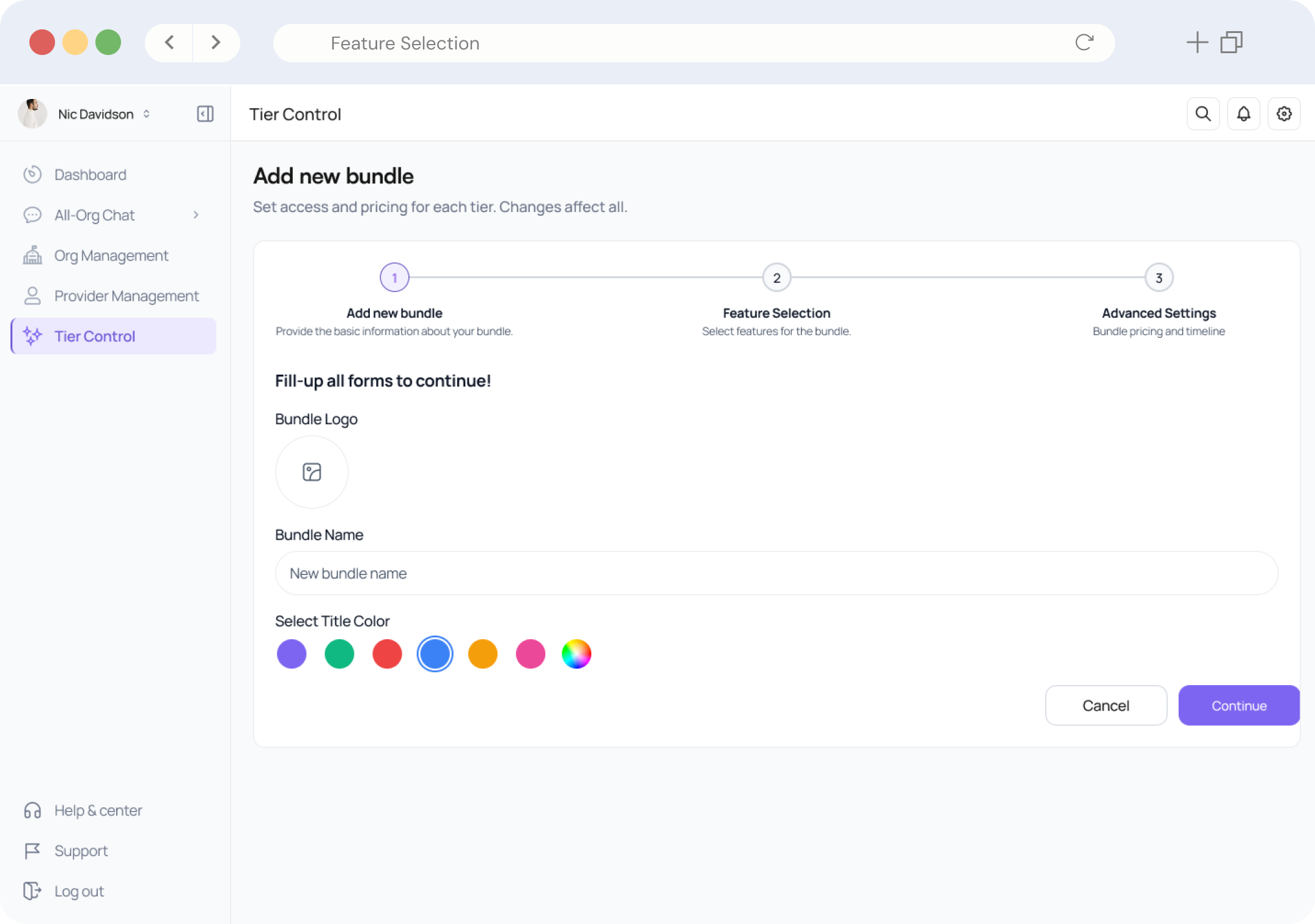Jump to step 2 Feature Selection
Image resolution: width=1315 pixels, height=924 pixels.
(x=776, y=278)
